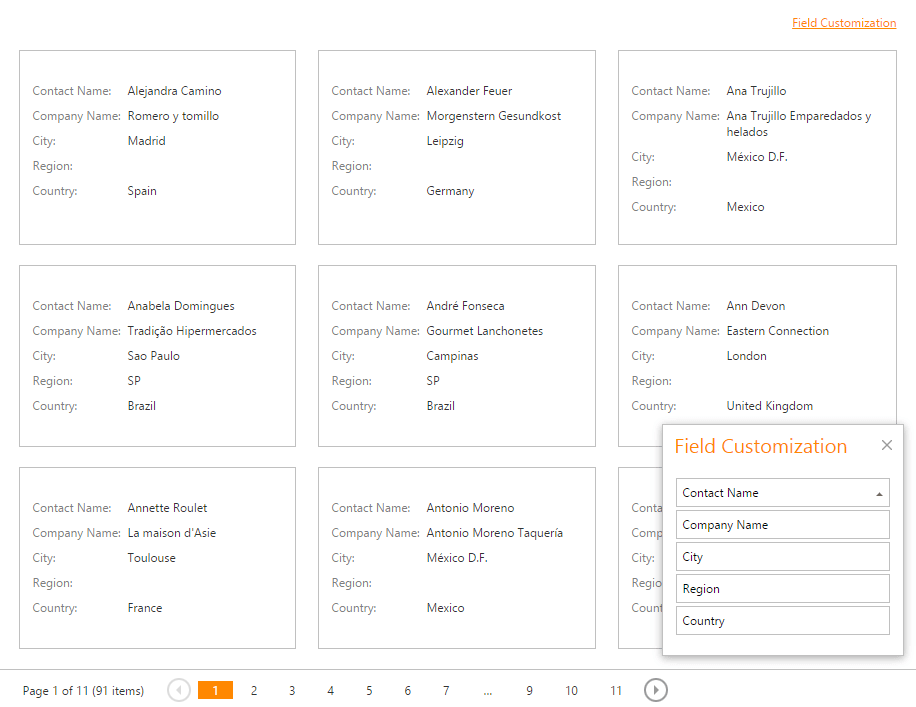Expand the Contact Name field arrow
The height and width of the screenshot is (707, 916).
(879, 493)
